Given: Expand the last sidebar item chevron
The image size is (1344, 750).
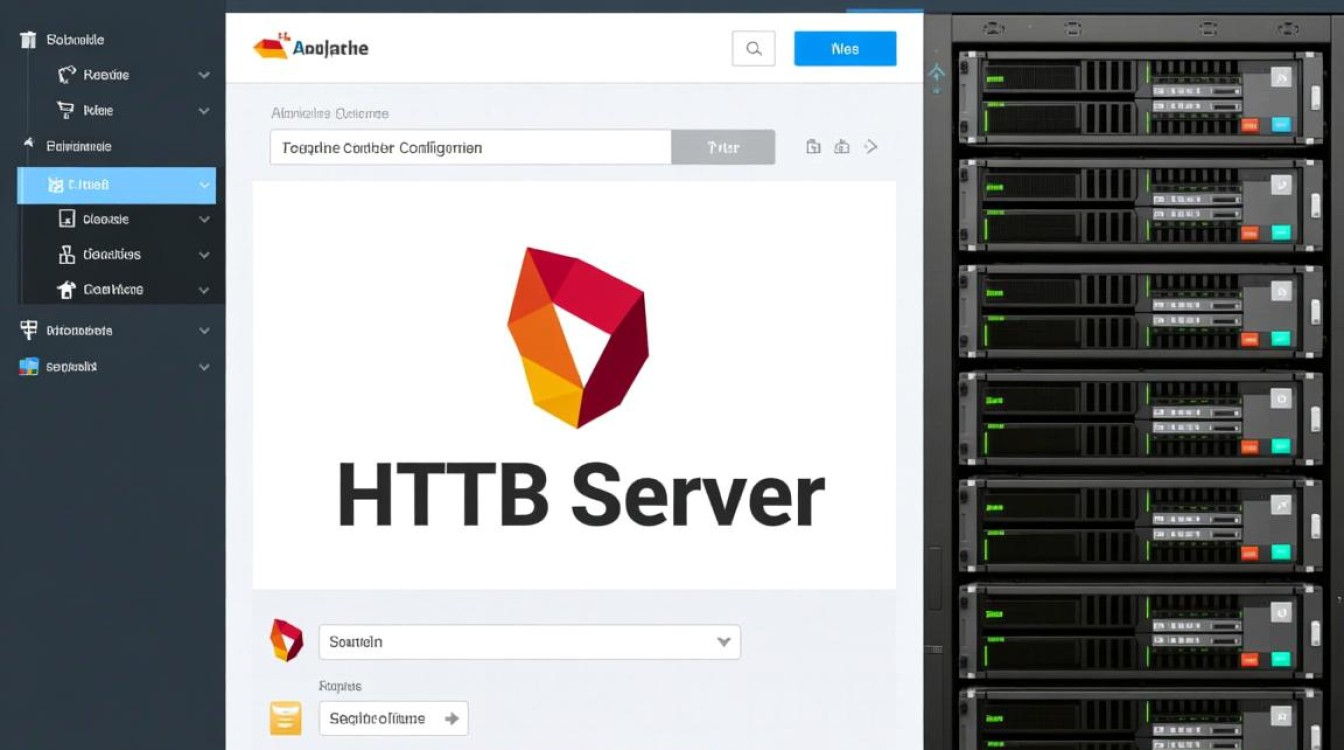Looking at the screenshot, I should click(204, 367).
